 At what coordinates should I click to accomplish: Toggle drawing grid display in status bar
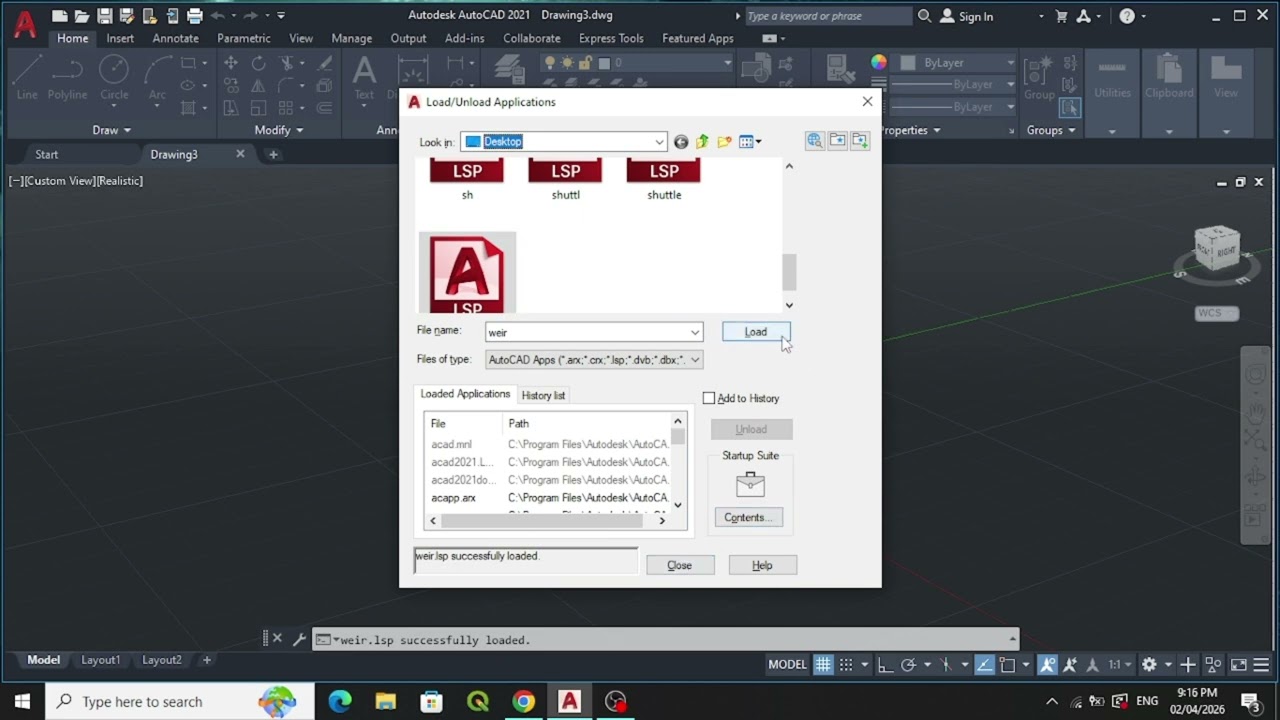coord(823,664)
